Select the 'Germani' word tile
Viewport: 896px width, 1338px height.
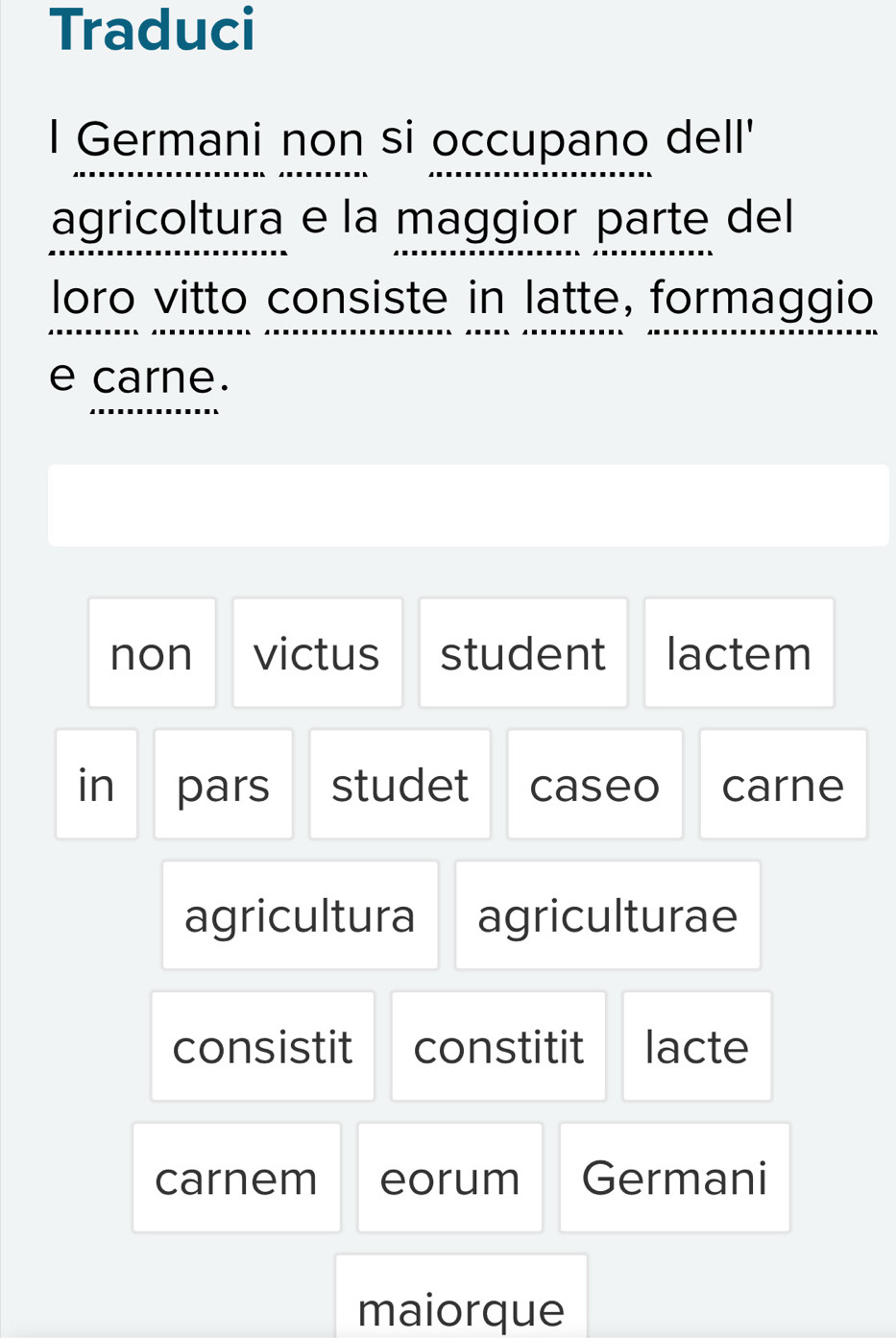[x=674, y=1177]
